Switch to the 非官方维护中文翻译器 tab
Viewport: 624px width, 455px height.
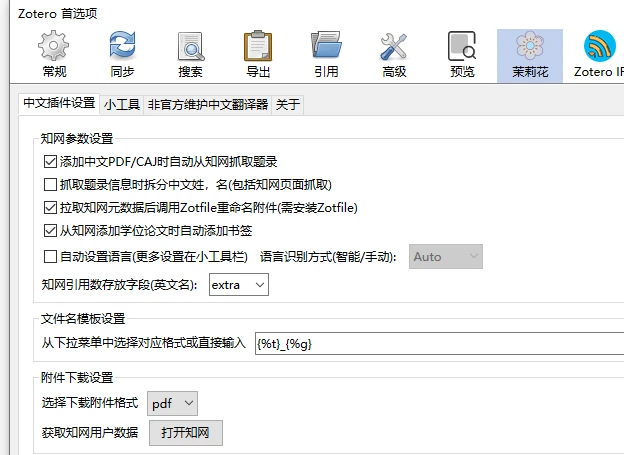click(208, 105)
